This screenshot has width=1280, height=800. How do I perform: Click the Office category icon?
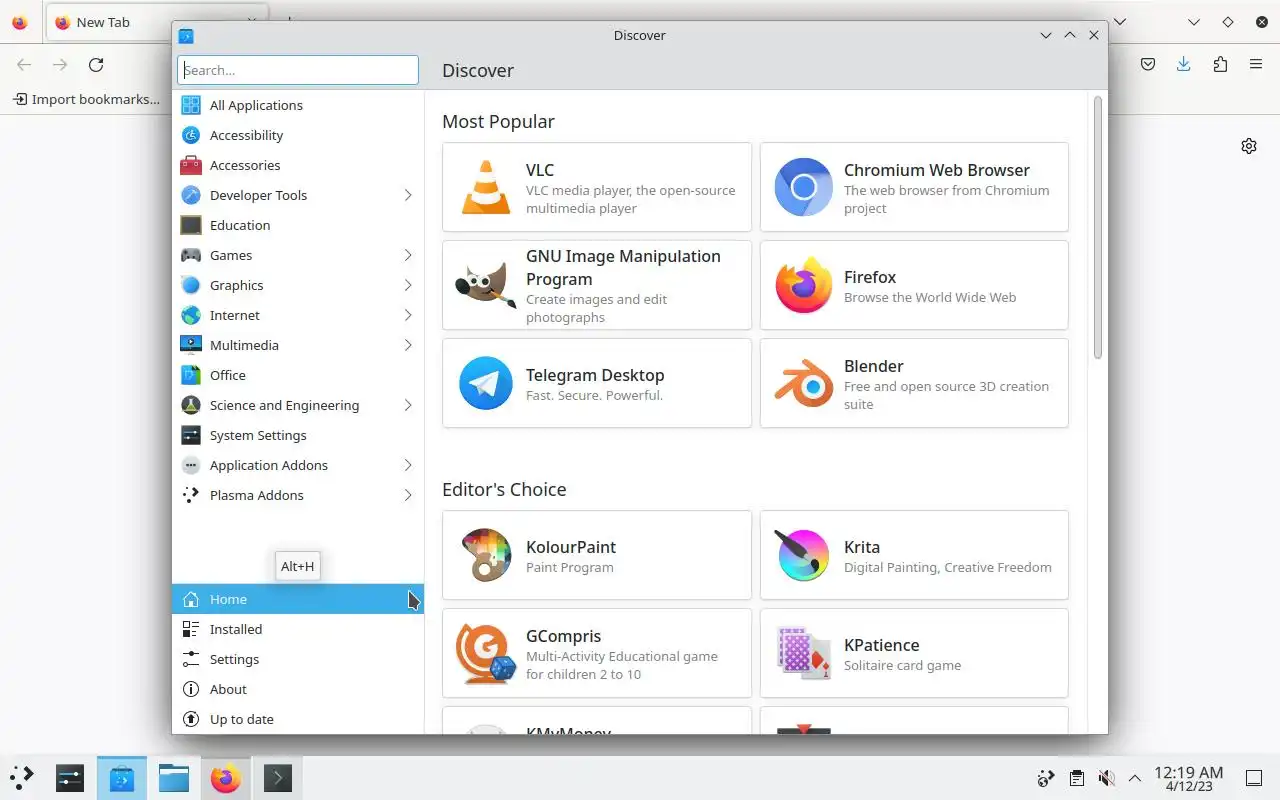pyautogui.click(x=191, y=375)
